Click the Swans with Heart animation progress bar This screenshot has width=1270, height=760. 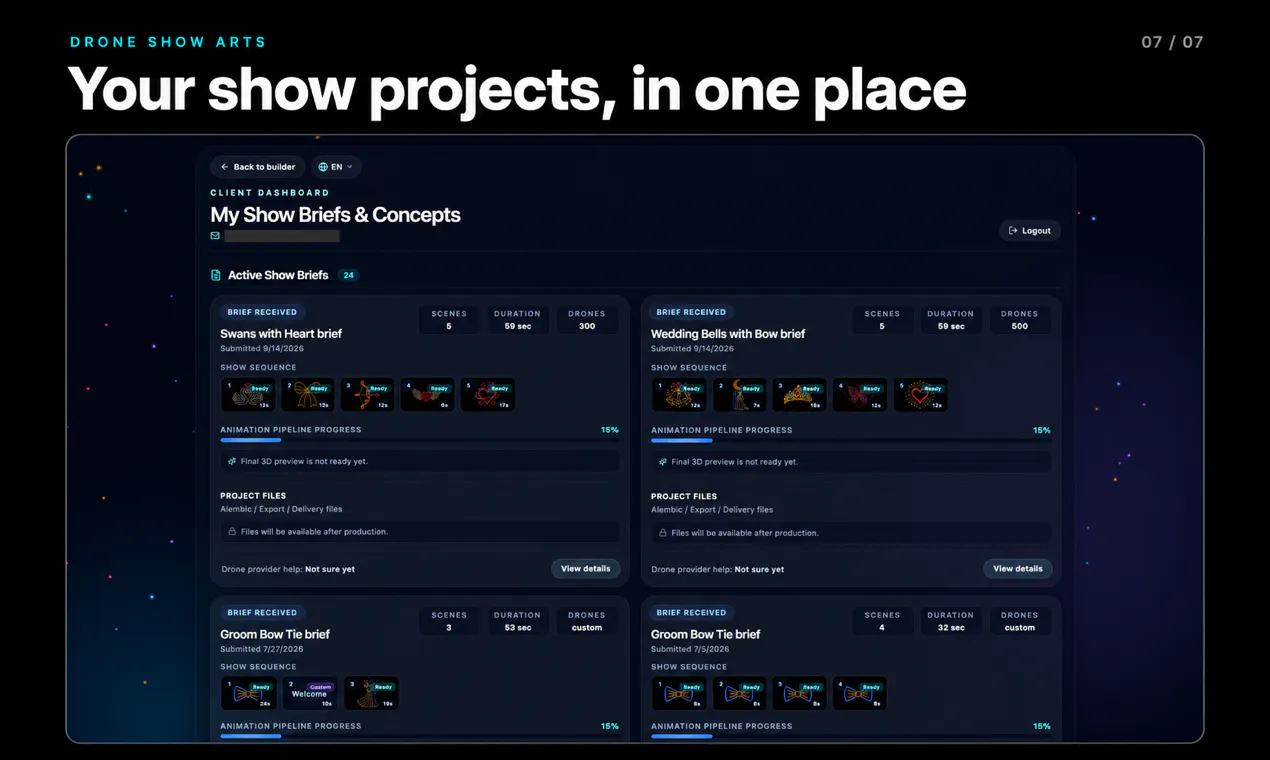420,440
